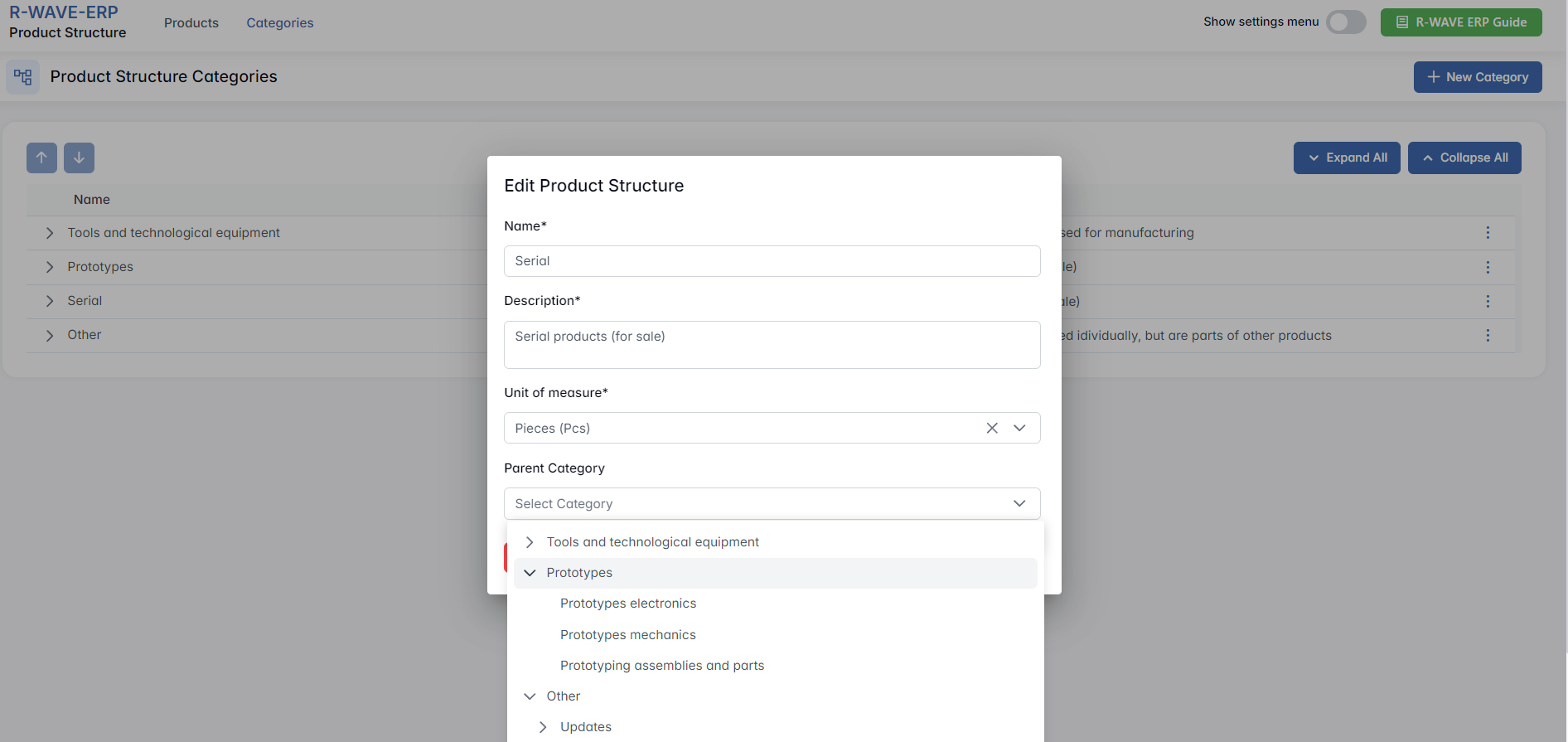The width and height of the screenshot is (1568, 742).
Task: Open the Categories menu item
Action: (279, 23)
